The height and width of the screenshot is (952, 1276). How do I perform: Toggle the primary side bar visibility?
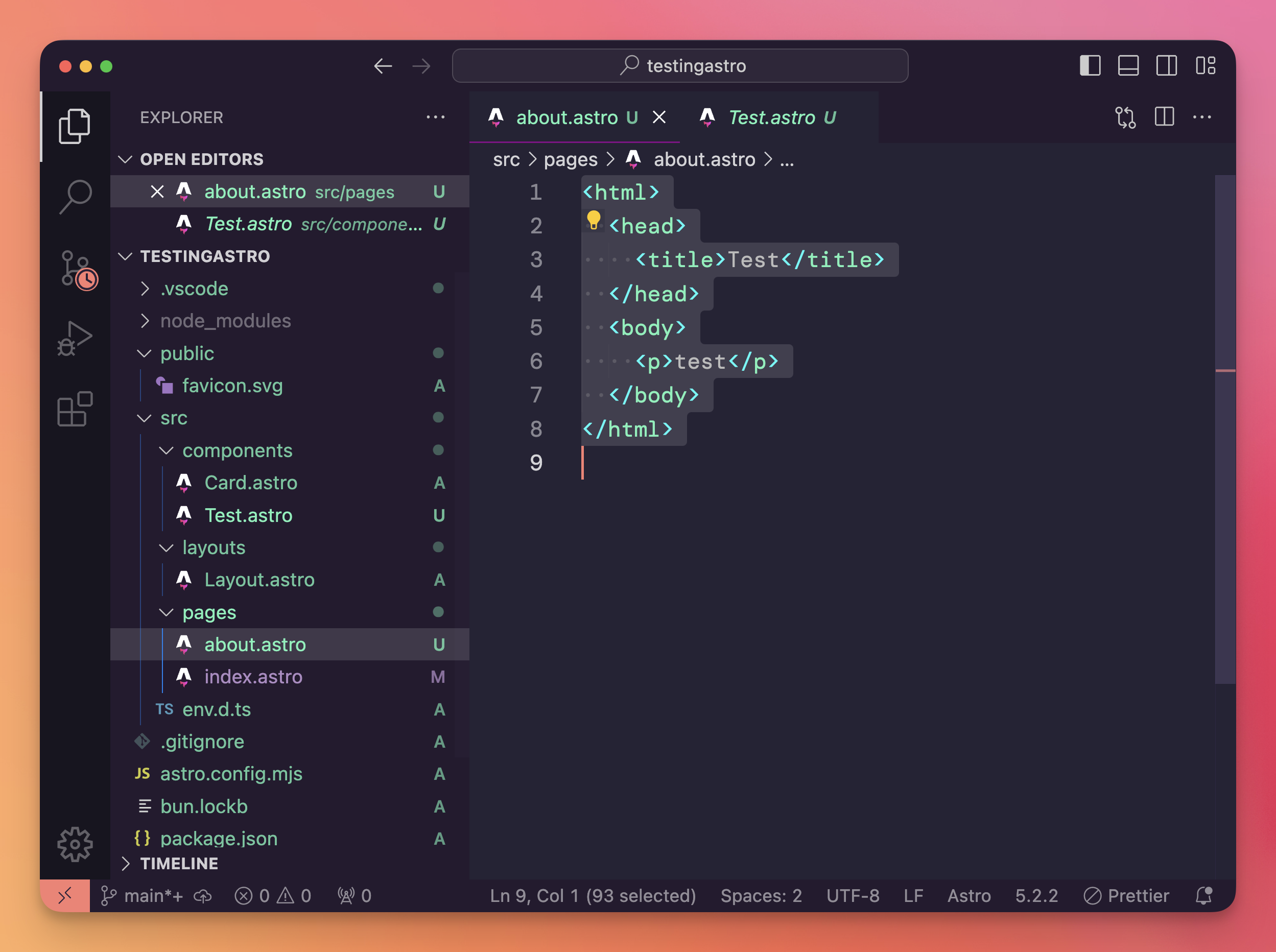(1090, 66)
